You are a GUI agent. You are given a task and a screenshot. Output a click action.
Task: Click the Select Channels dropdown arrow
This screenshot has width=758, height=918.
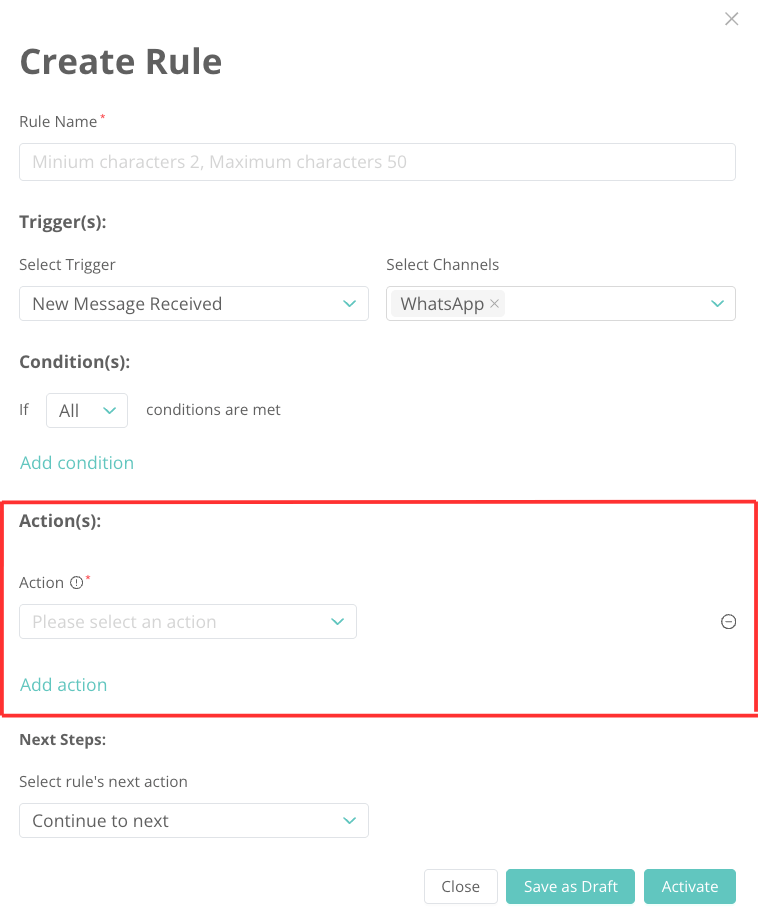[717, 304]
